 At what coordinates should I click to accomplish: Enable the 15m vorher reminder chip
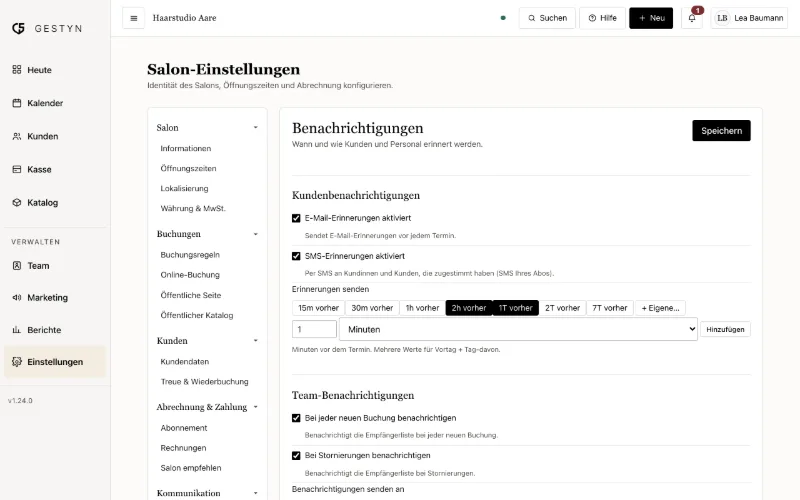pyautogui.click(x=318, y=308)
